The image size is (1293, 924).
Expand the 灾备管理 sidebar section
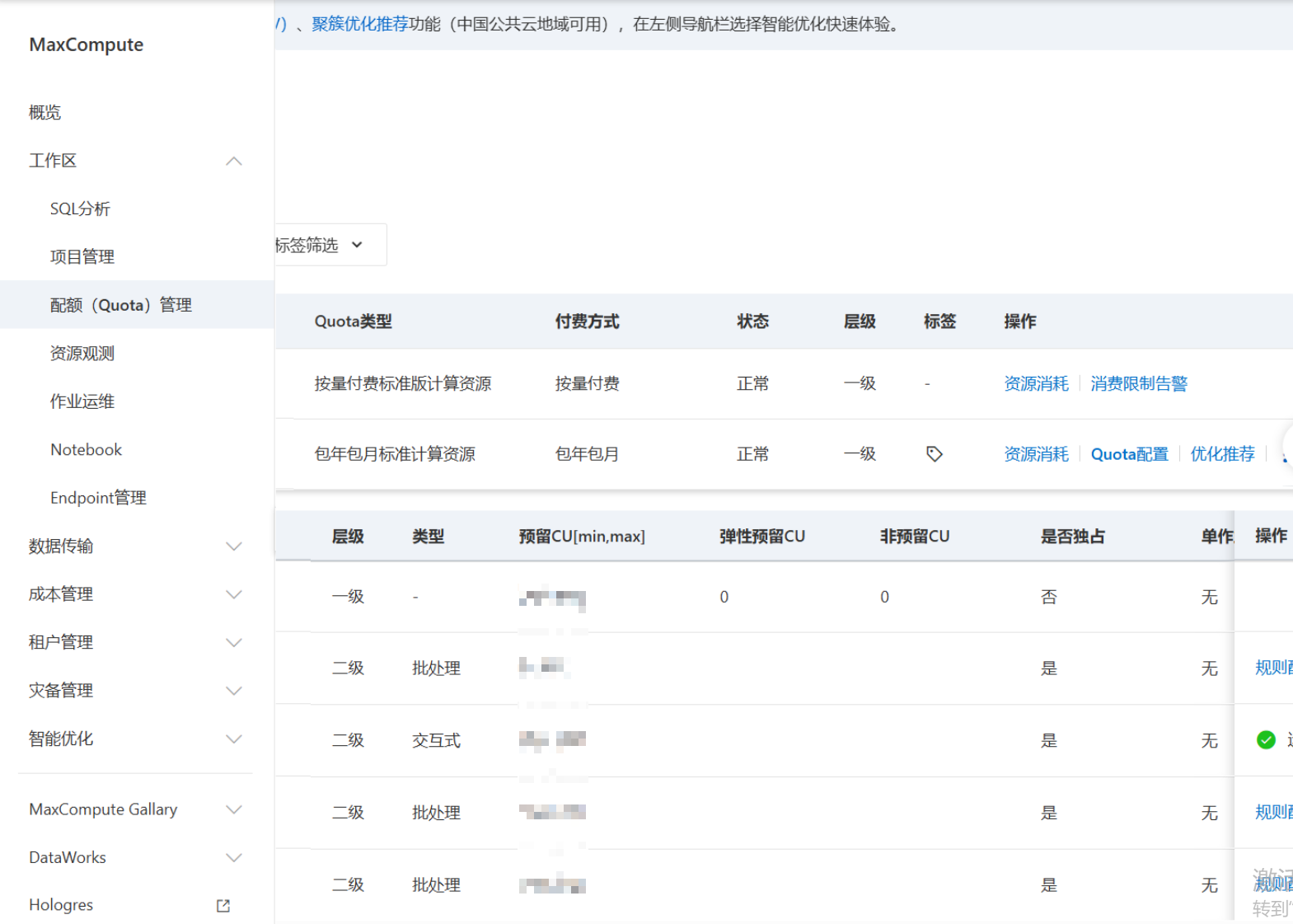click(x=234, y=691)
